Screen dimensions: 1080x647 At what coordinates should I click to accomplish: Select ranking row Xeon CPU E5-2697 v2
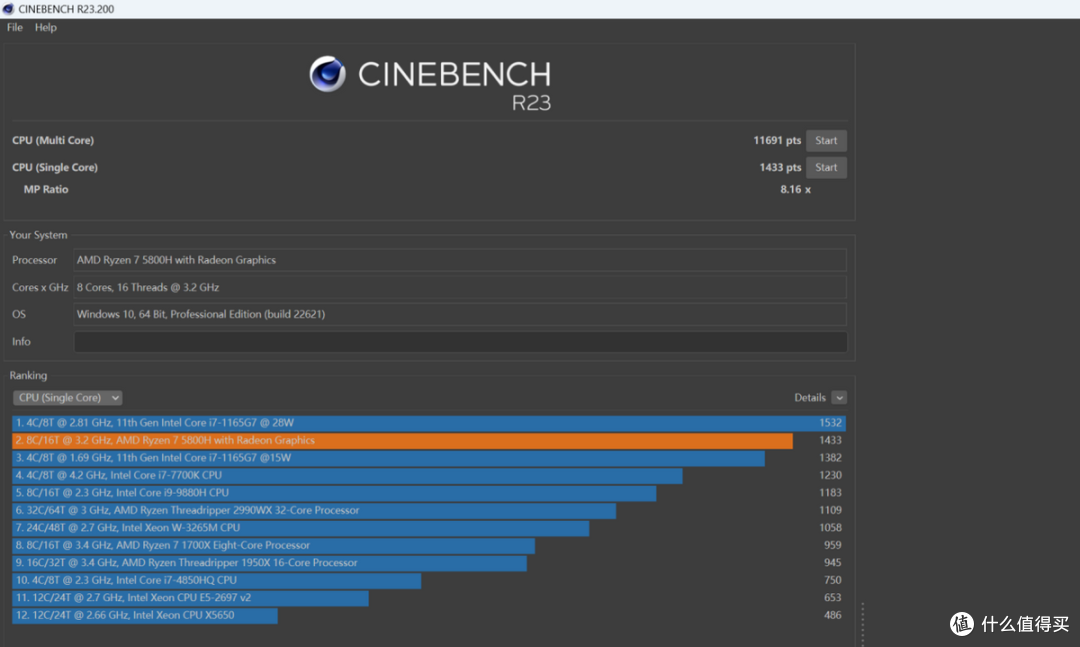(x=428, y=598)
